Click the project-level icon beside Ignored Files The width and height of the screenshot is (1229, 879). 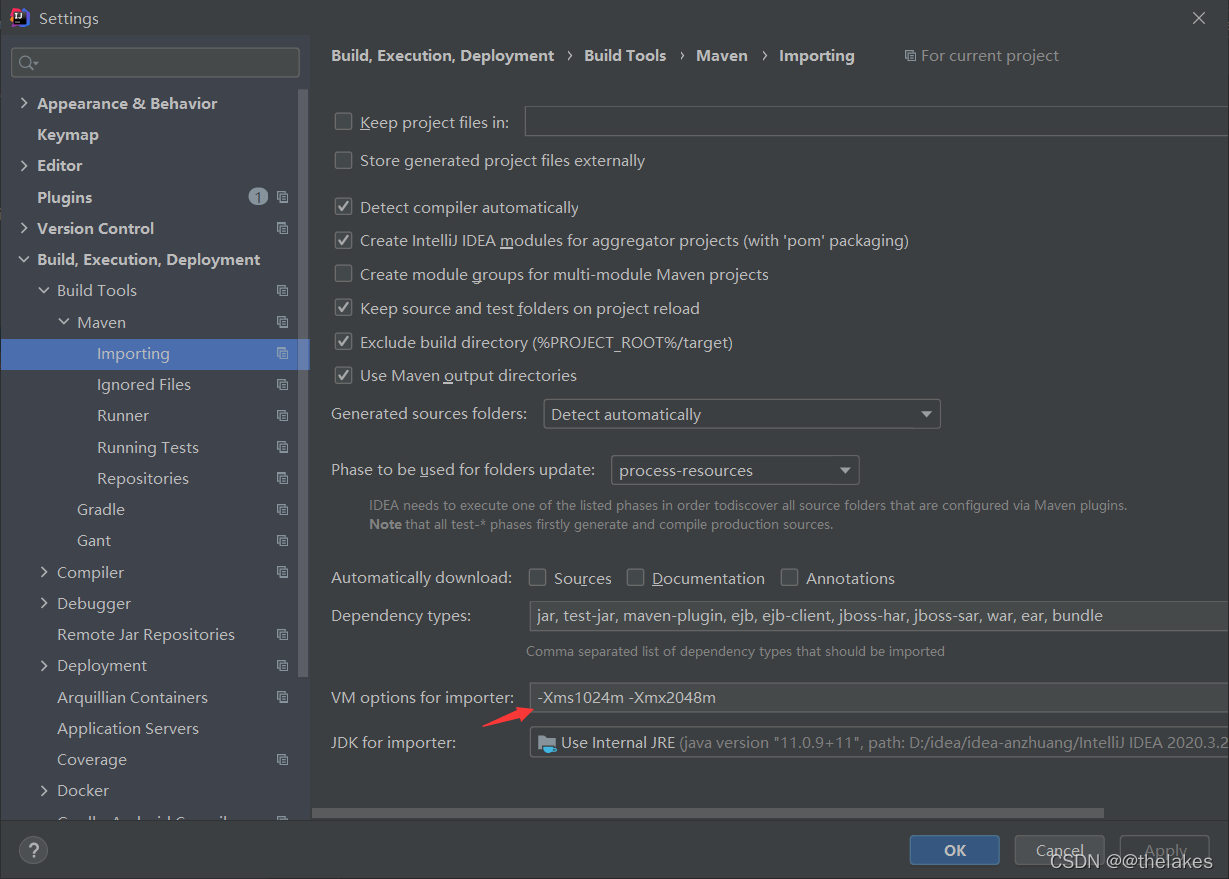[283, 384]
